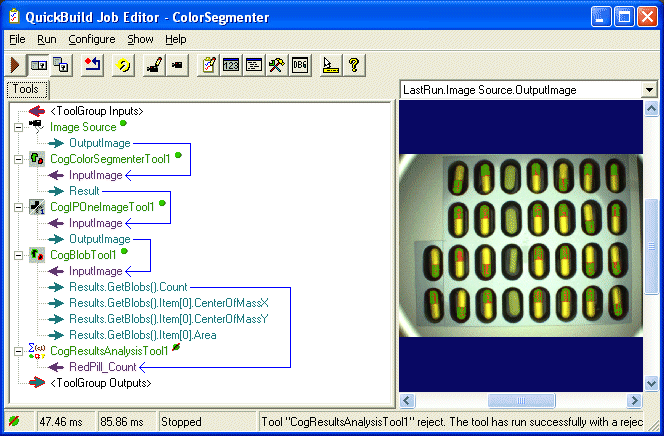Click the cursor with ruler toolbar icon
Image resolution: width=664 pixels, height=436 pixels.
tap(331, 65)
